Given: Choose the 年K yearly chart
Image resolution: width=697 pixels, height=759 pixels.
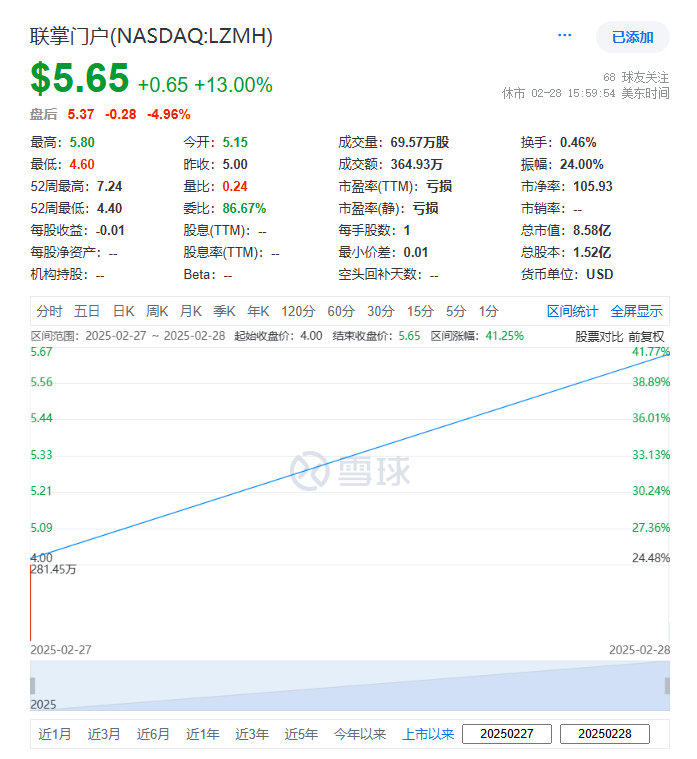Looking at the screenshot, I should tap(258, 311).
